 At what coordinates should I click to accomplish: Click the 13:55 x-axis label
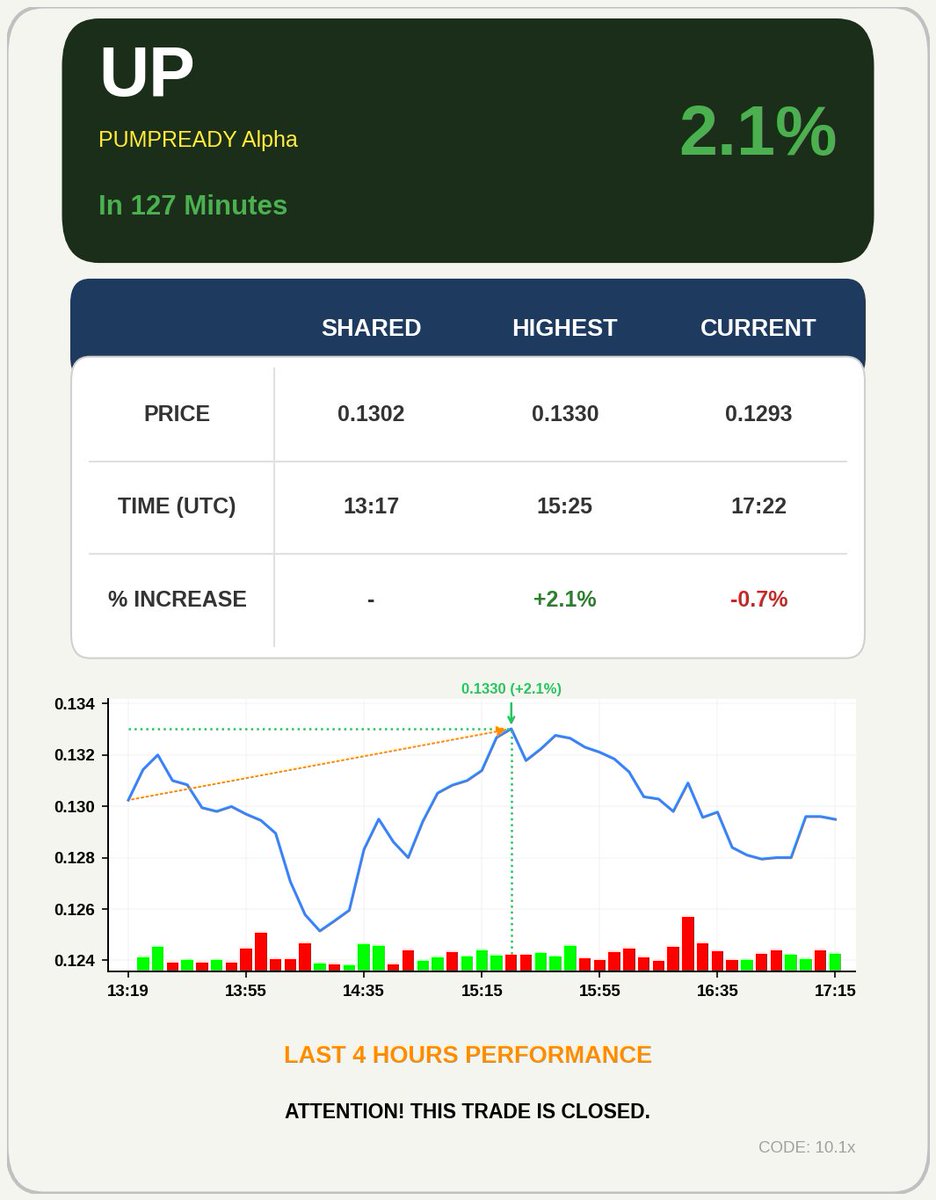(x=245, y=991)
